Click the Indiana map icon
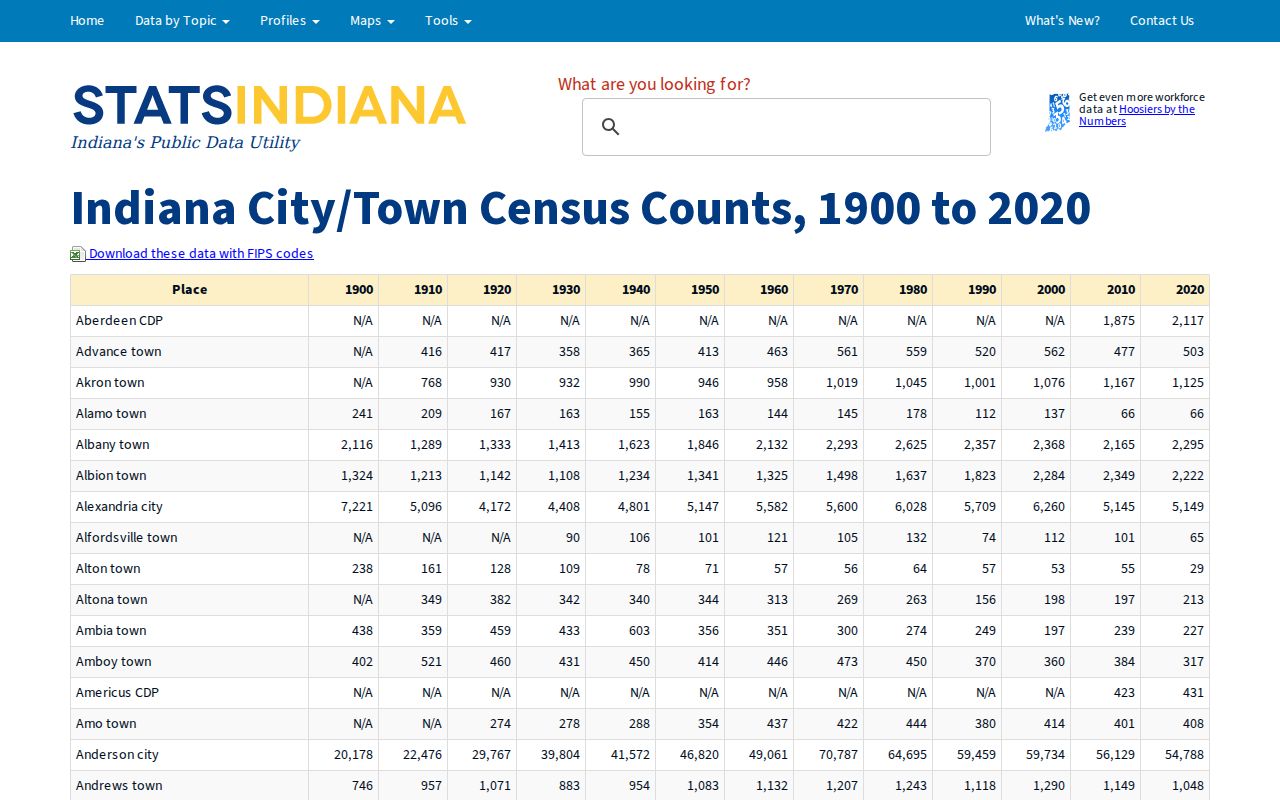Image resolution: width=1280 pixels, height=800 pixels. point(1058,113)
